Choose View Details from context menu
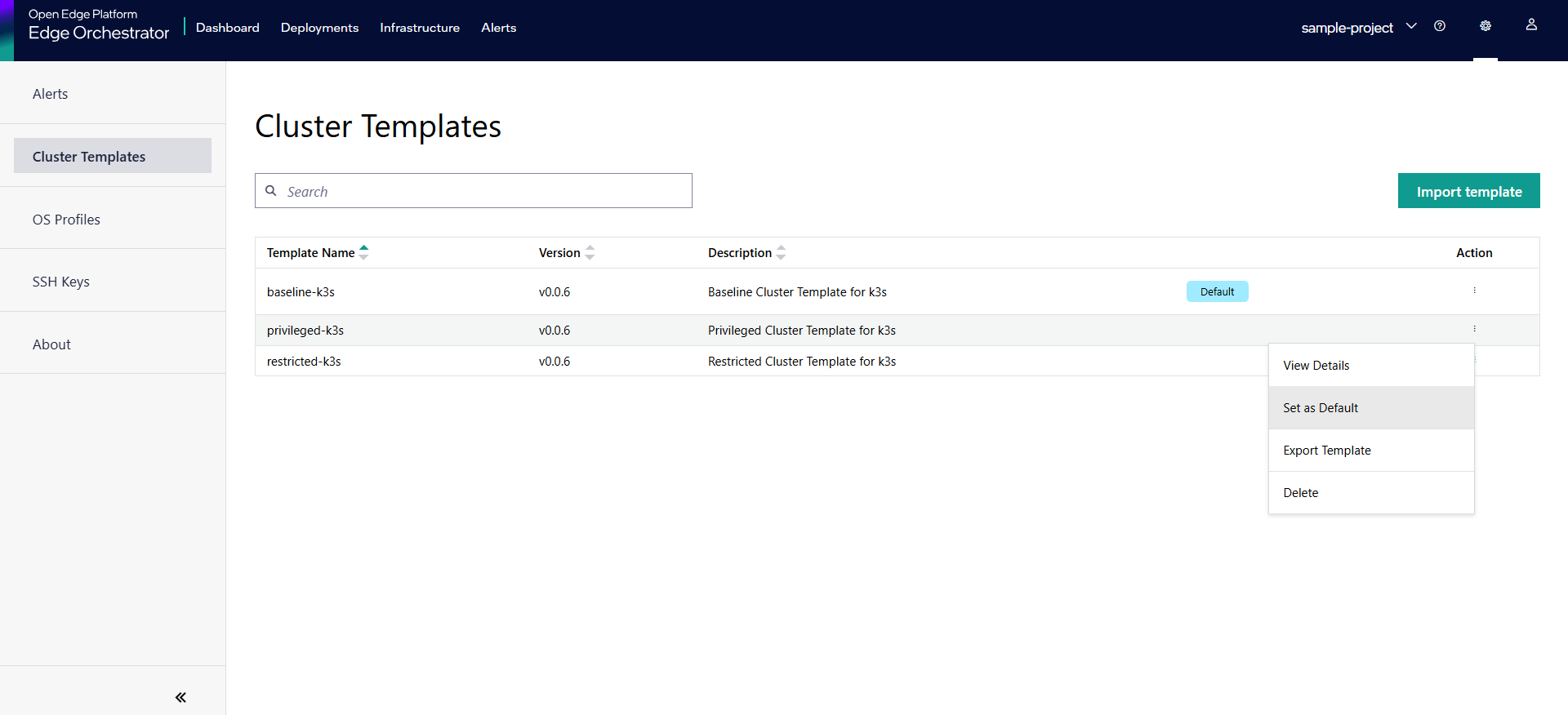The height and width of the screenshot is (715, 1568). click(1316, 366)
